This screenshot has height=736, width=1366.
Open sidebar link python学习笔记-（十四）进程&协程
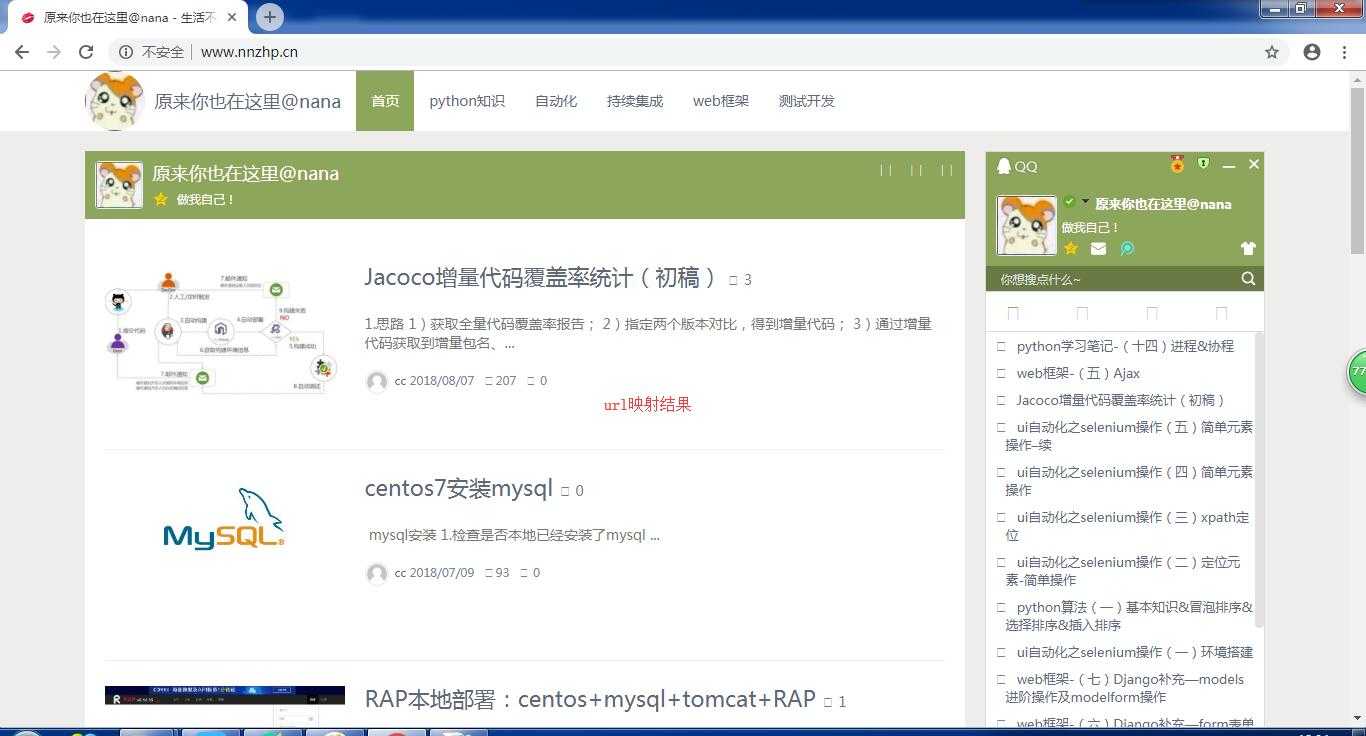pyautogui.click(x=1125, y=346)
